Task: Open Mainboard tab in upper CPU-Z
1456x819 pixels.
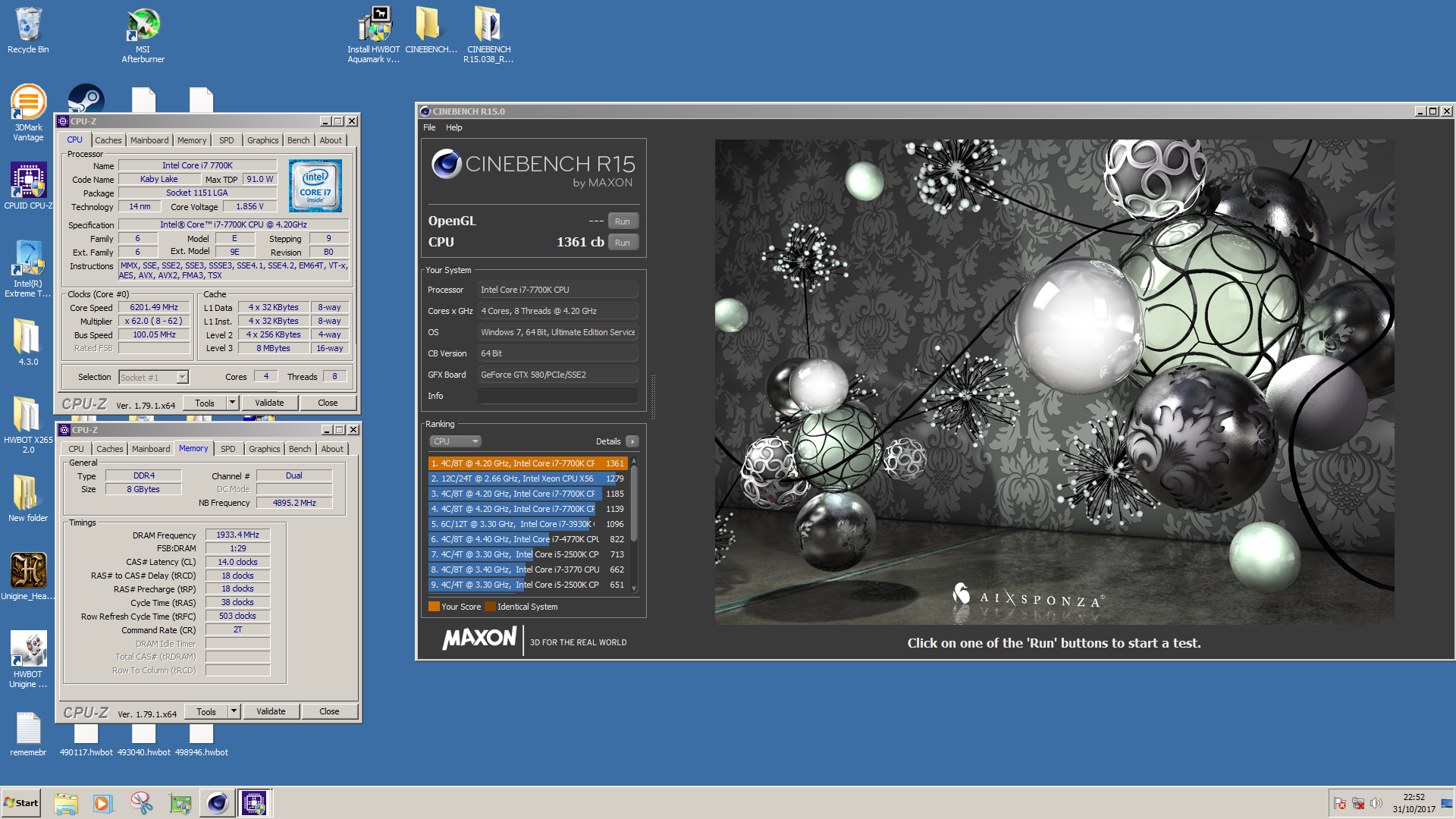Action: (149, 140)
